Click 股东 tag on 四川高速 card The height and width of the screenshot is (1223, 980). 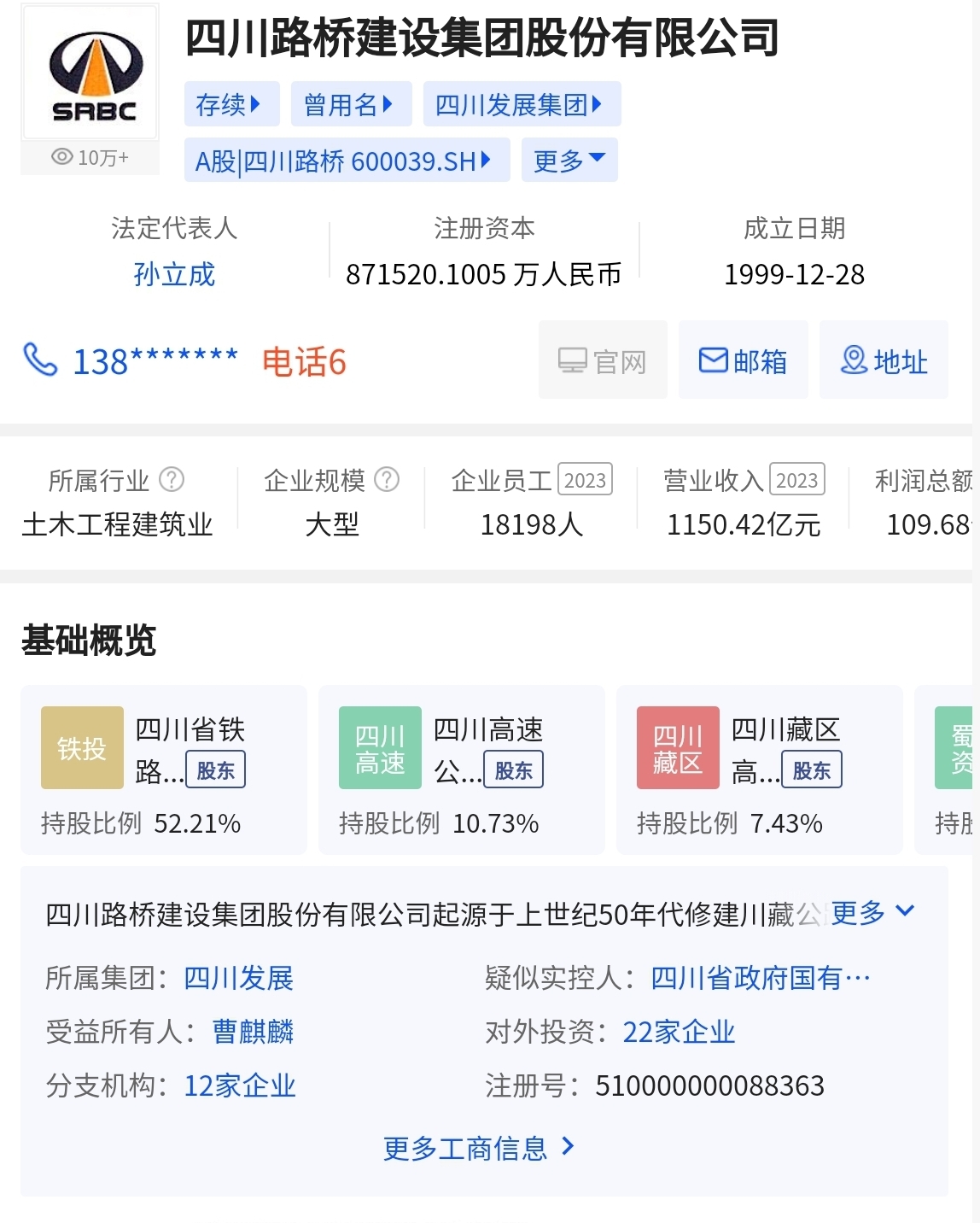tap(514, 769)
